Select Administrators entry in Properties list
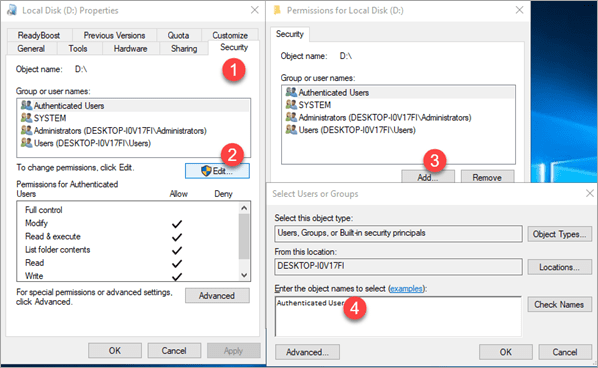The image size is (598, 368). [133, 131]
